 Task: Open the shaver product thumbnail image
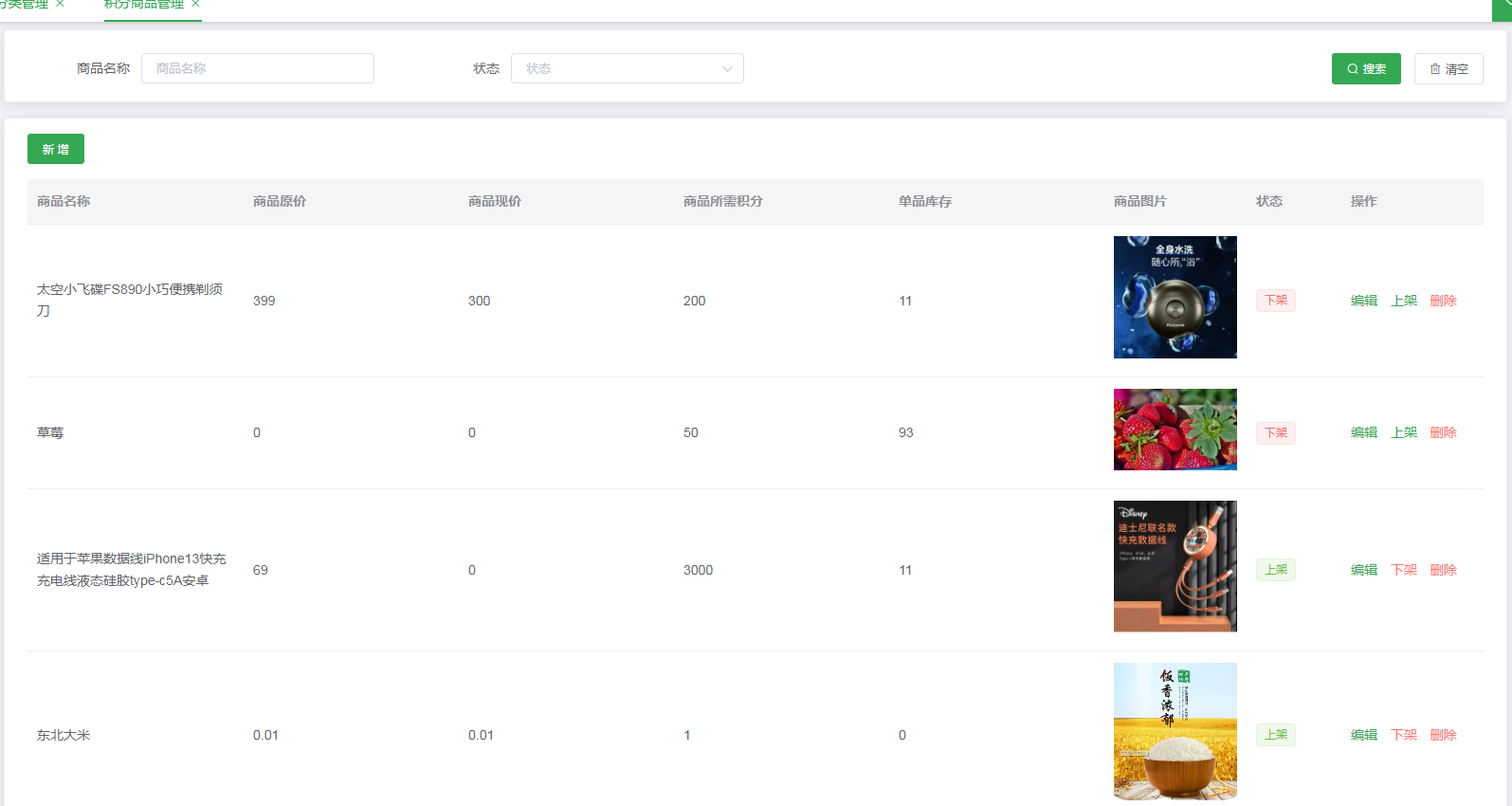pyautogui.click(x=1175, y=297)
